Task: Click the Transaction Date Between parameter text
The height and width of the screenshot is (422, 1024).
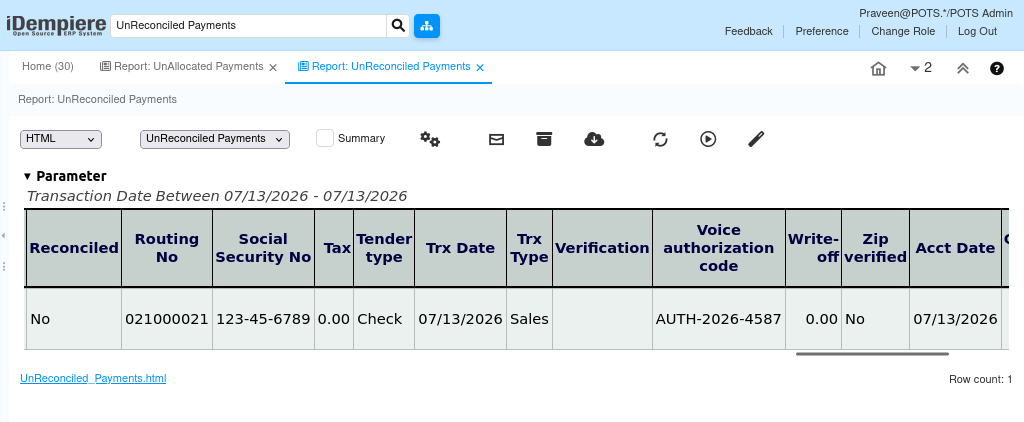Action: pos(217,197)
